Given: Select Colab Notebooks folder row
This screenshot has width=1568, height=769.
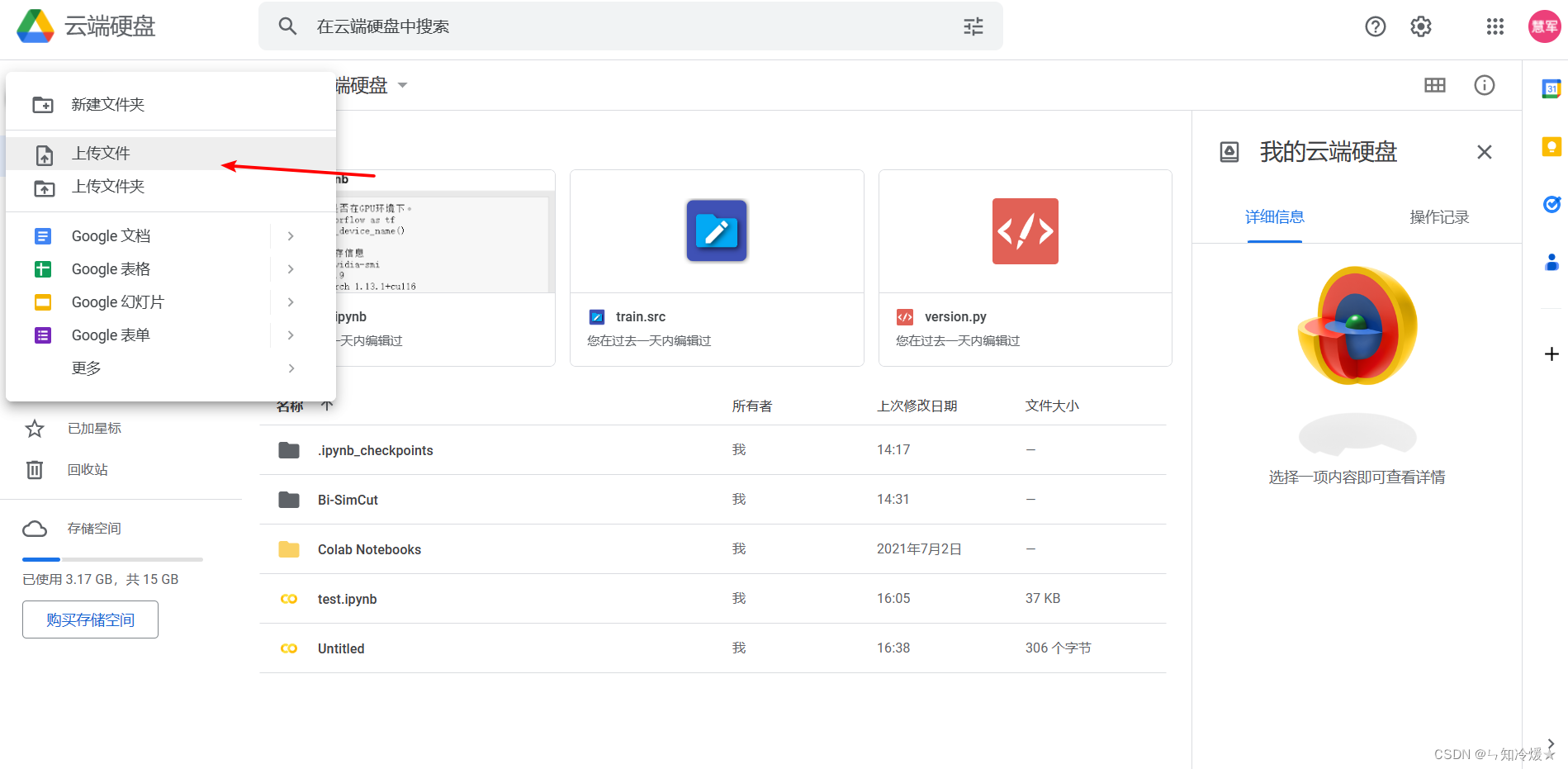Looking at the screenshot, I should [713, 549].
